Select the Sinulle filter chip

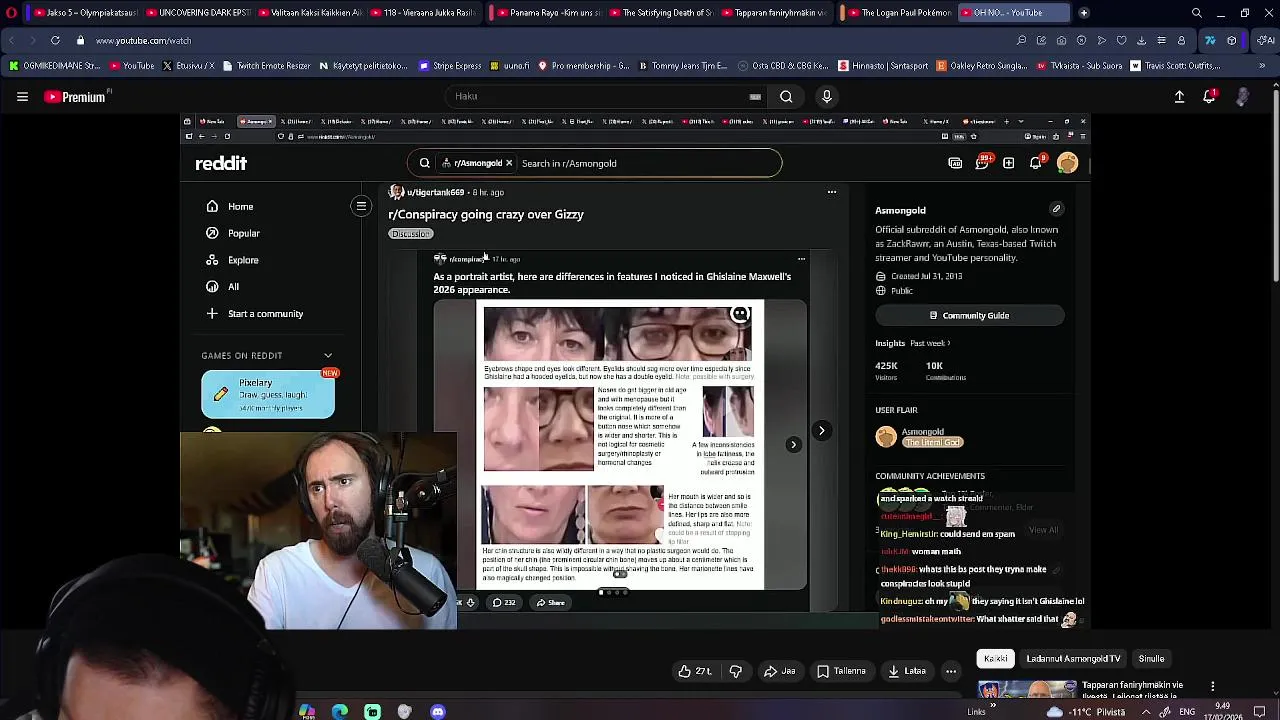[1151, 659]
